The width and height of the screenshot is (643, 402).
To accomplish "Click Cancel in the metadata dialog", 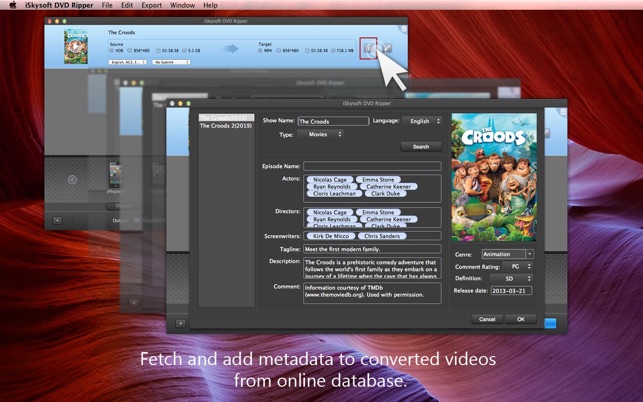I will [x=487, y=319].
